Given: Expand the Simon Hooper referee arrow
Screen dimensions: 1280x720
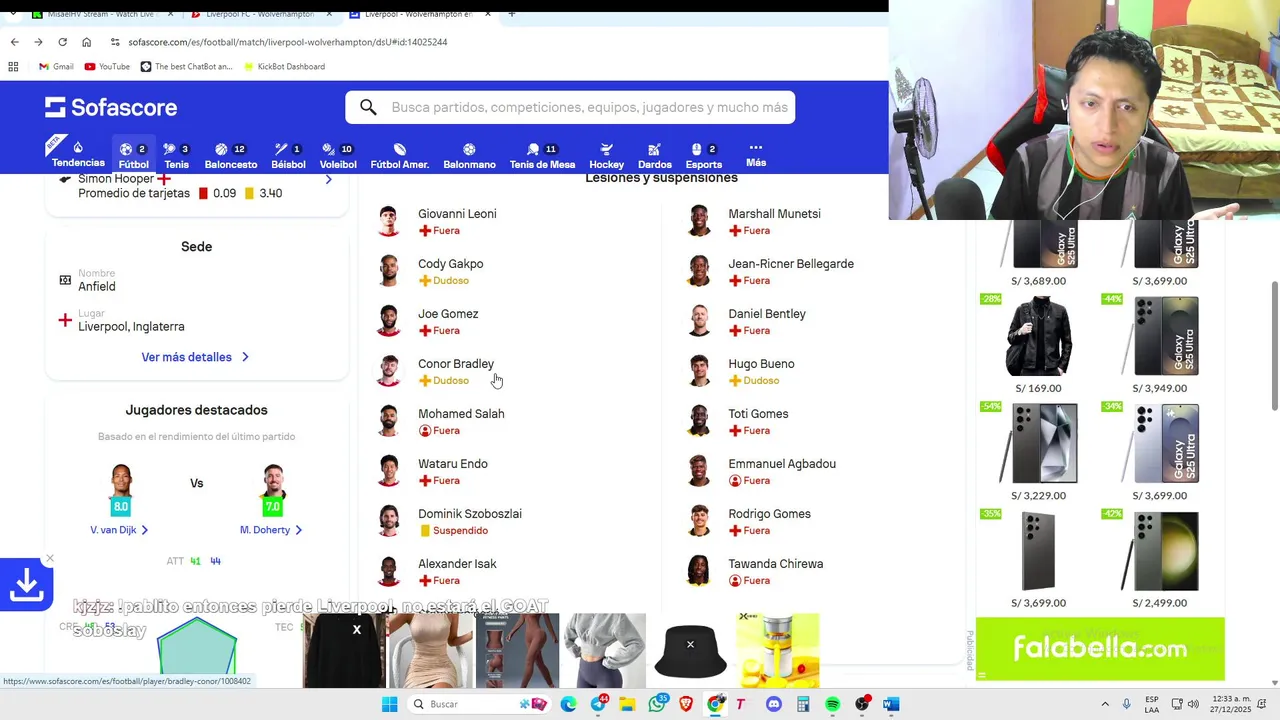Looking at the screenshot, I should tap(328, 179).
